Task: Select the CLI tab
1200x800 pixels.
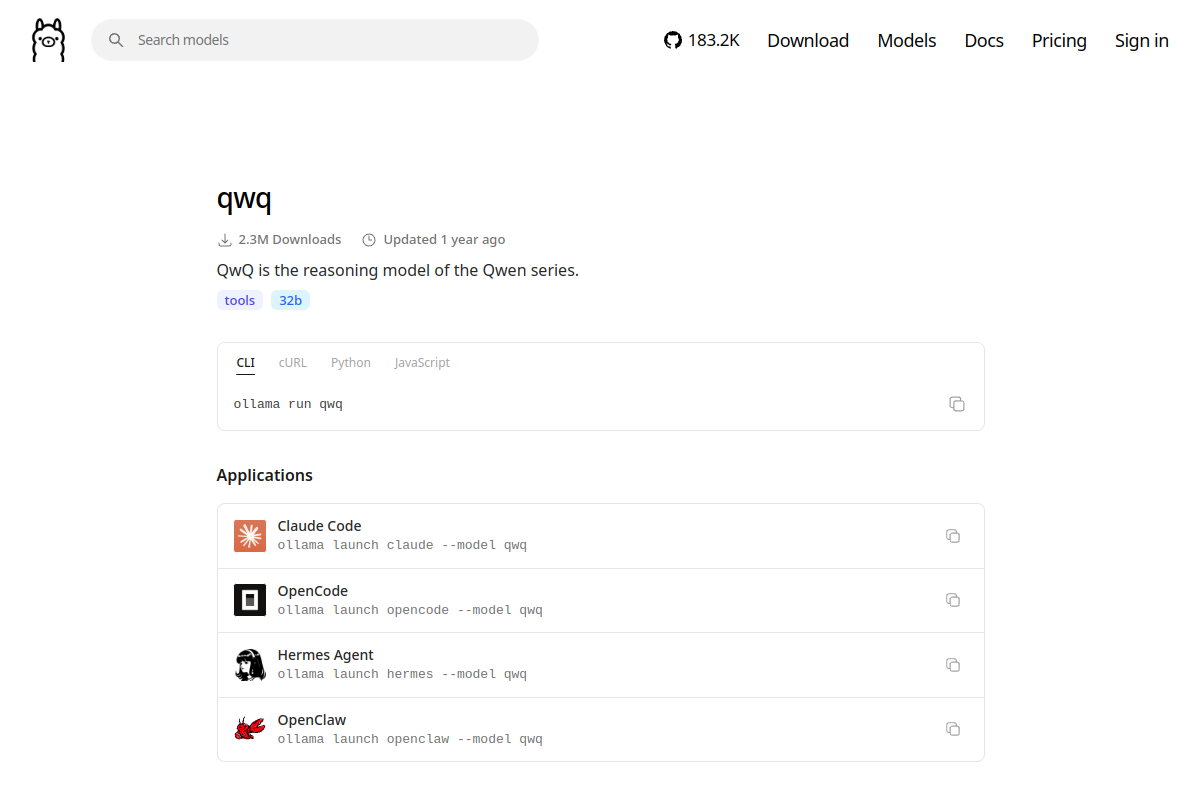Action: [246, 363]
